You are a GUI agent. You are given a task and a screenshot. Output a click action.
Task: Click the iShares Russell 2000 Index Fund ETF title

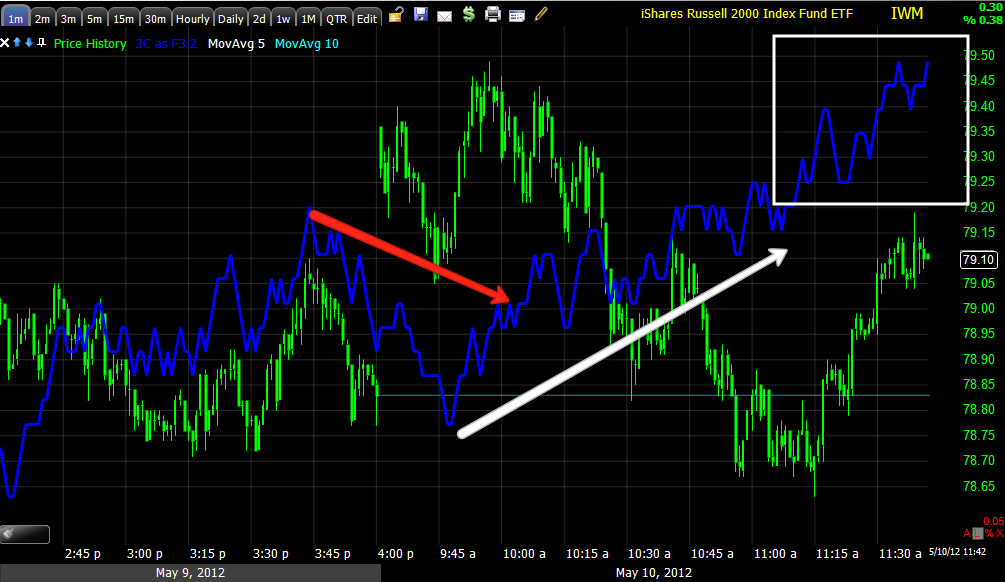(747, 13)
